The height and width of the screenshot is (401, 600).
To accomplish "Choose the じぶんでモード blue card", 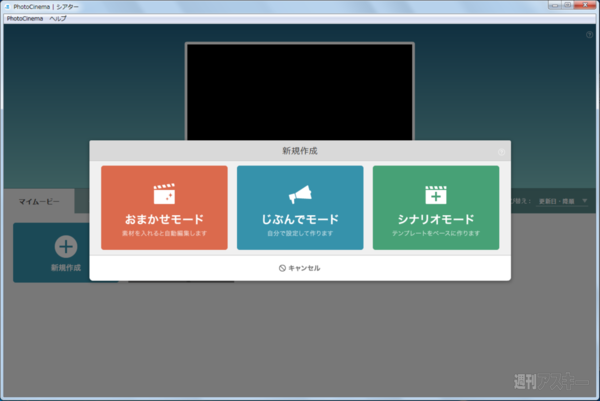I will point(300,208).
